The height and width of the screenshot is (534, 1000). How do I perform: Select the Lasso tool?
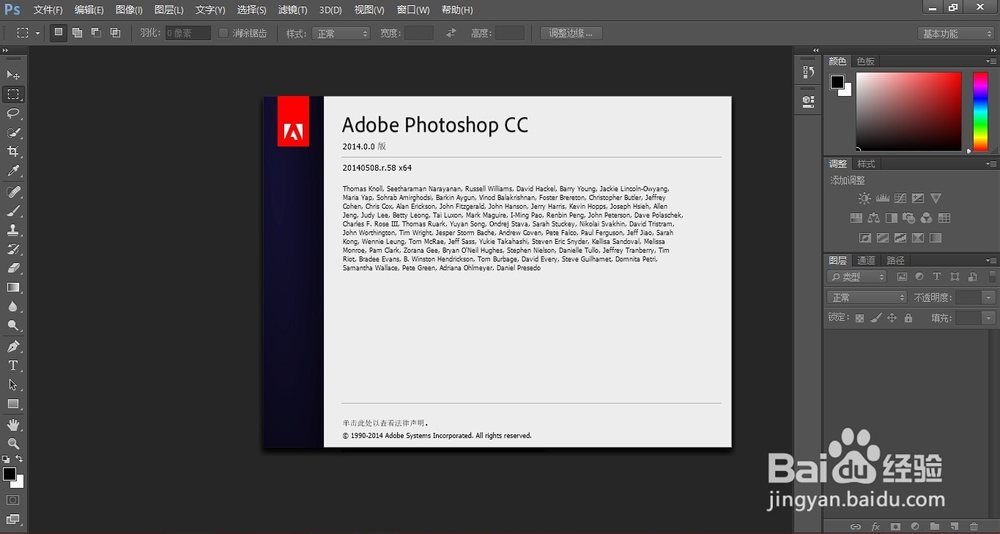(13, 114)
